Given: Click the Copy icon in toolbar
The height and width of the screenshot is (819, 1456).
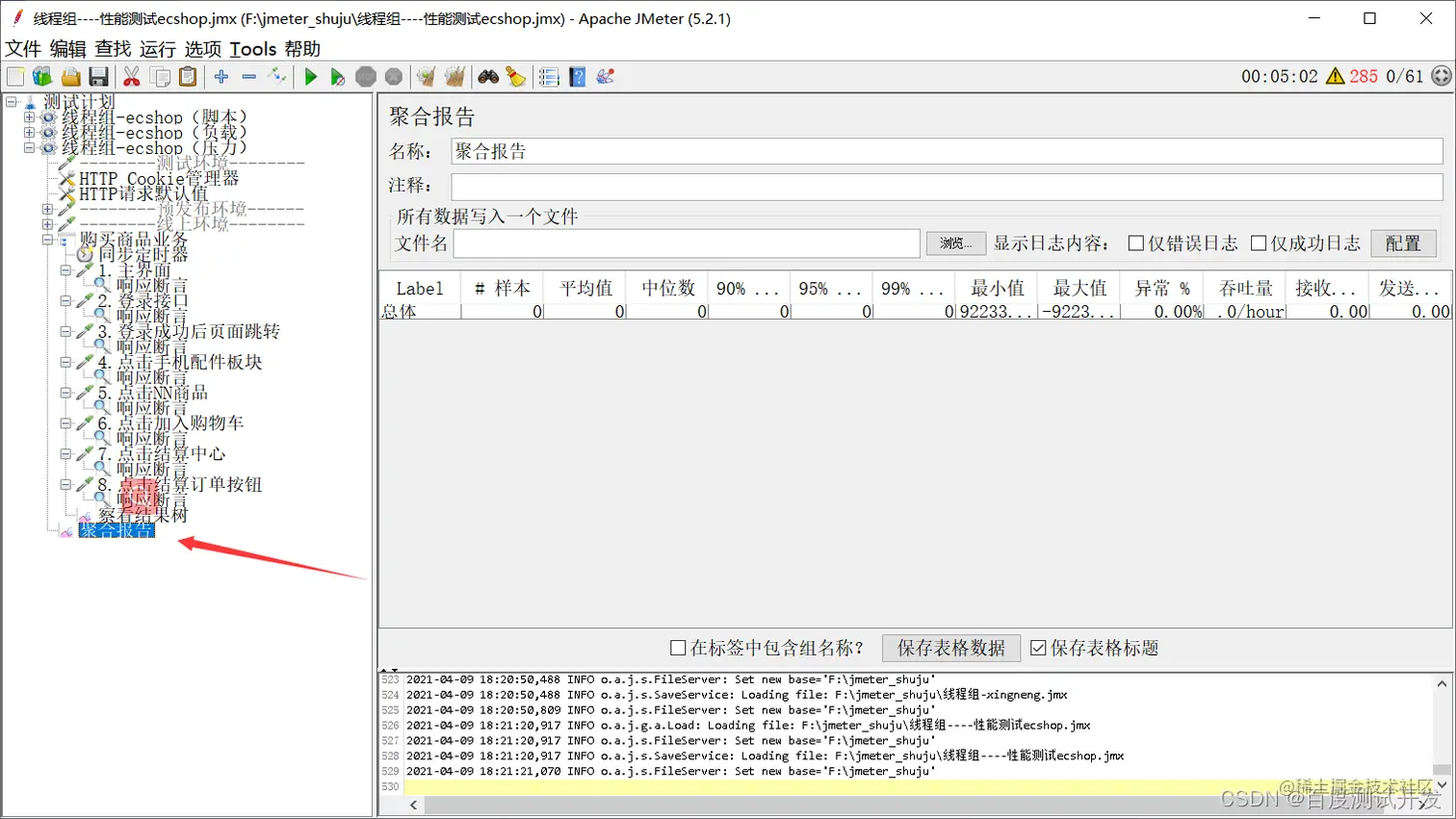Looking at the screenshot, I should [x=161, y=77].
